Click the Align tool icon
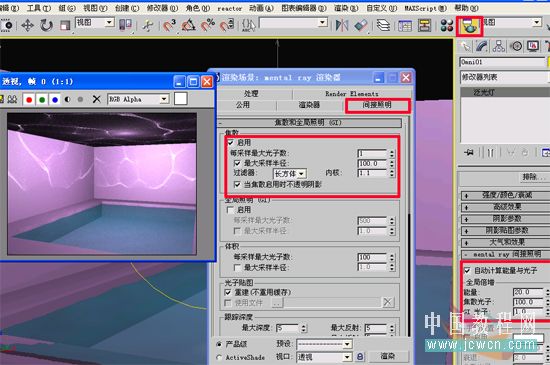The width and height of the screenshot is (550, 365). click(361, 25)
